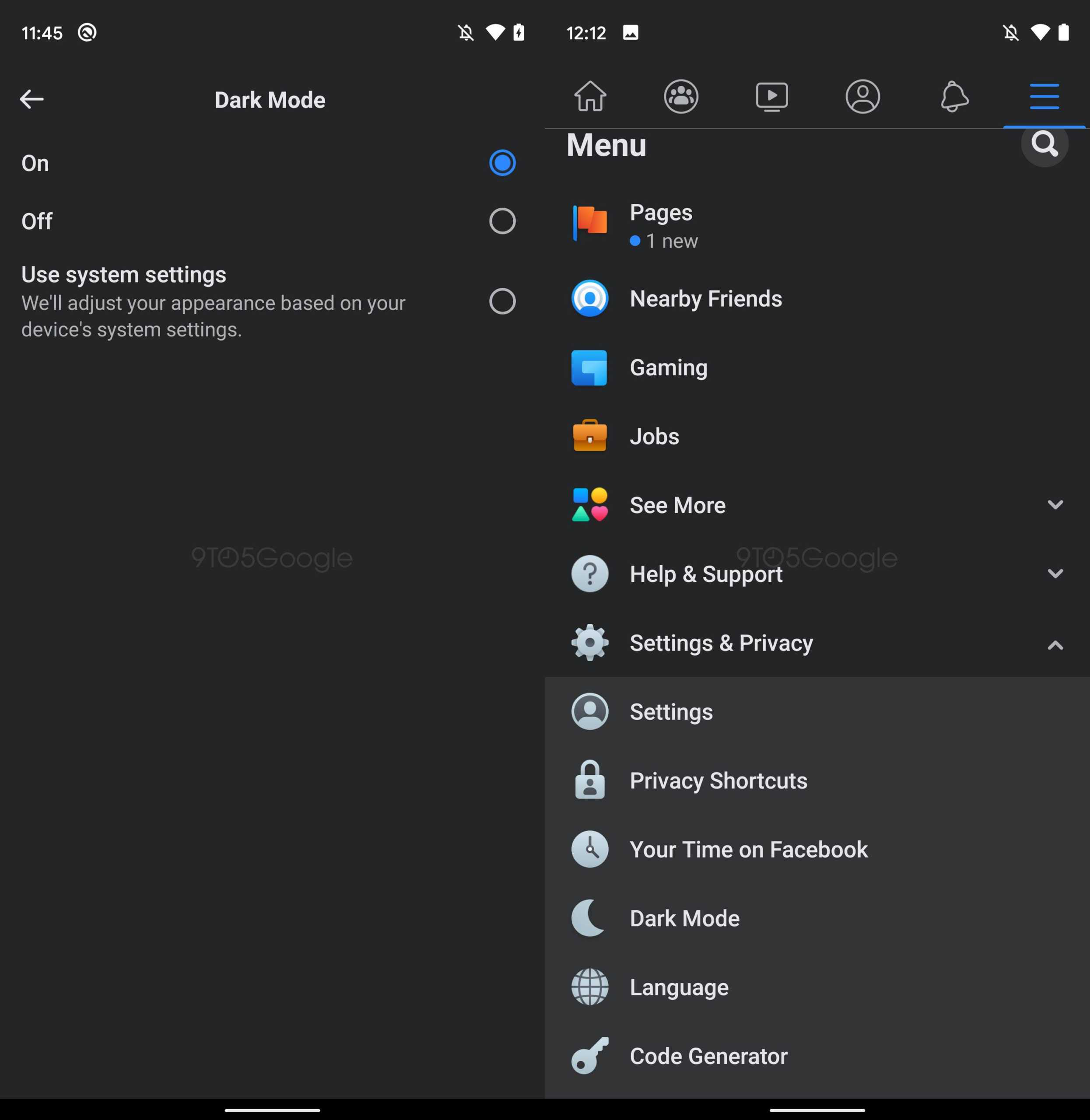The height and width of the screenshot is (1120, 1090).
Task: Tap the On option label
Action: click(35, 164)
